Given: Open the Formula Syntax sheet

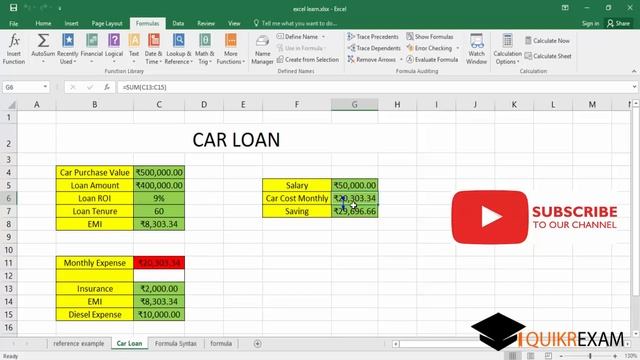Looking at the screenshot, I should click(176, 344).
